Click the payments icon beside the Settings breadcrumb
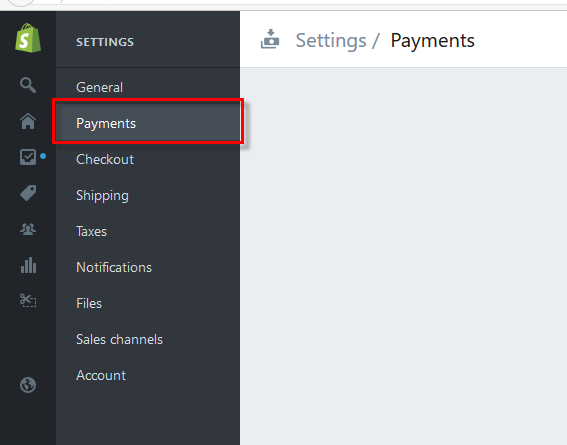This screenshot has height=445, width=567. click(270, 39)
